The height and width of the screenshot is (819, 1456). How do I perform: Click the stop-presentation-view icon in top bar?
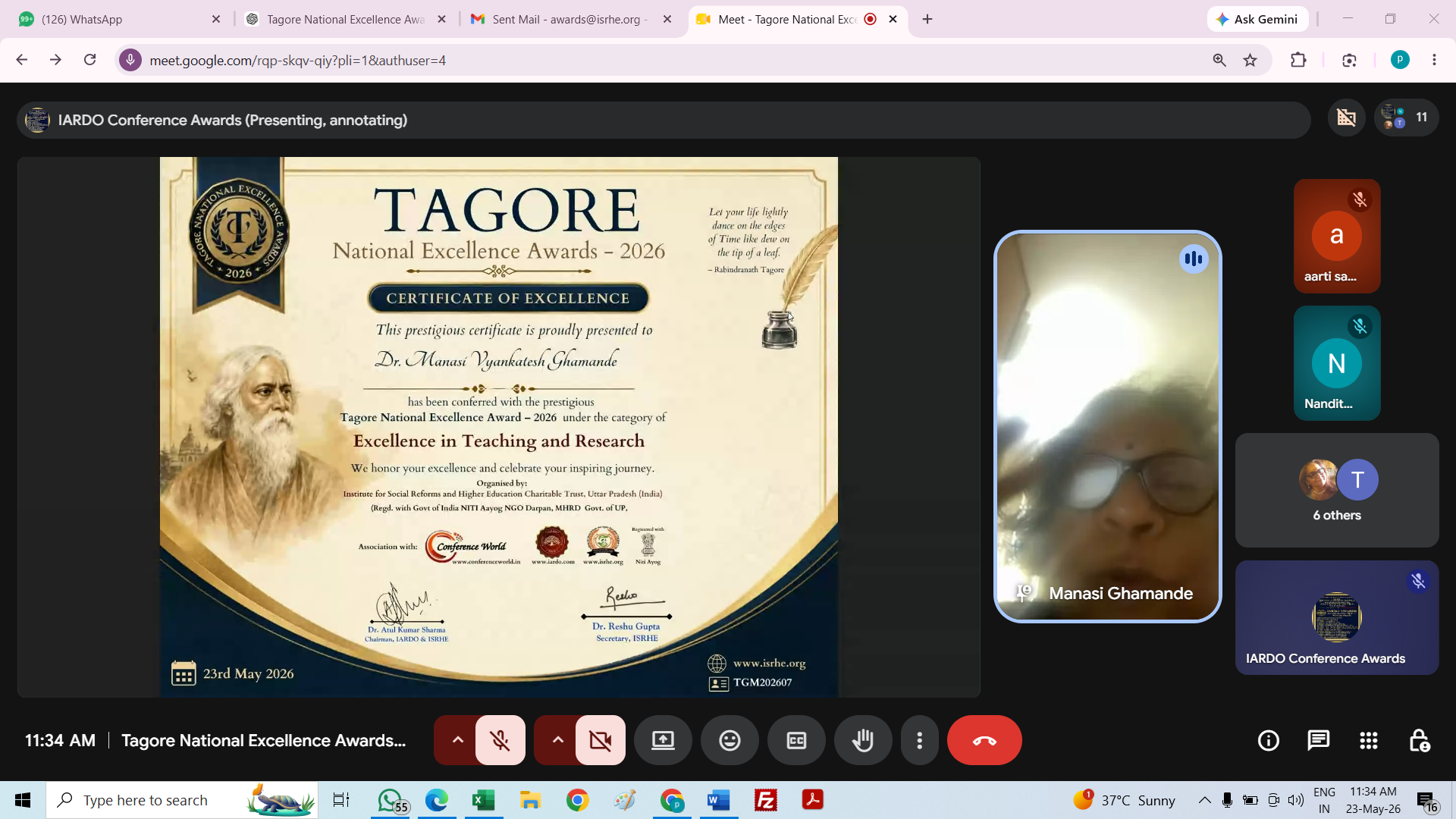pyautogui.click(x=1346, y=118)
